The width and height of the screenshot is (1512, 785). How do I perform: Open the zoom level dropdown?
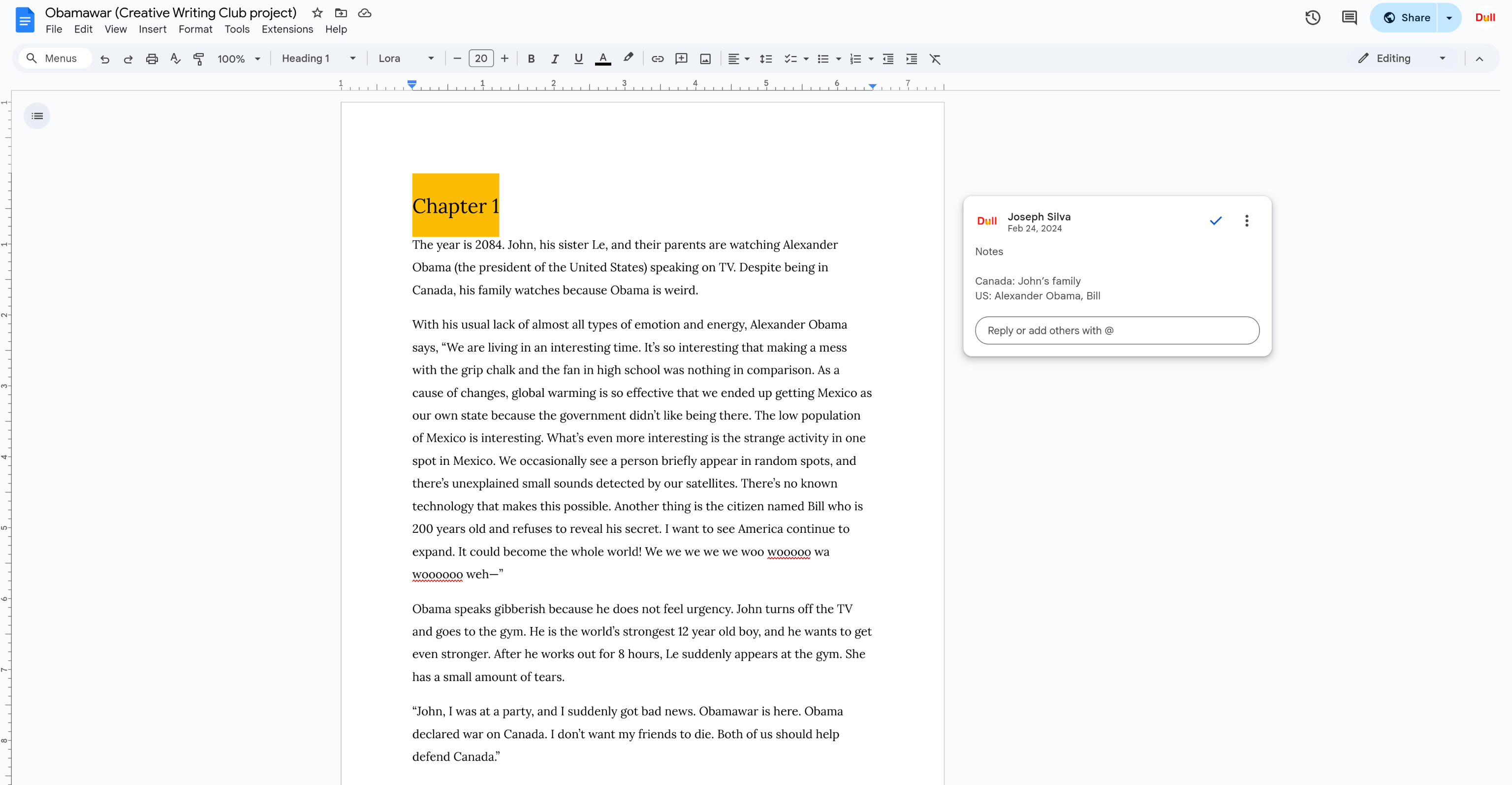click(x=238, y=59)
